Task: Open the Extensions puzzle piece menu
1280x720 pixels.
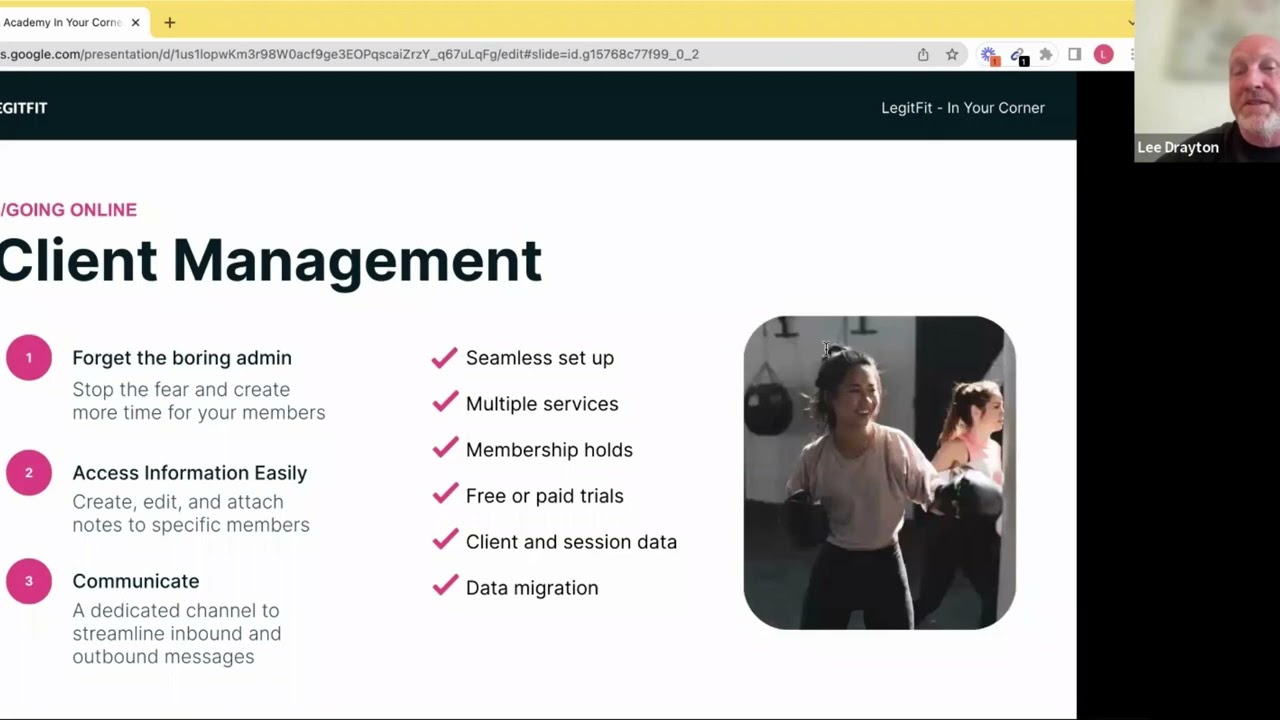Action: tap(1046, 54)
